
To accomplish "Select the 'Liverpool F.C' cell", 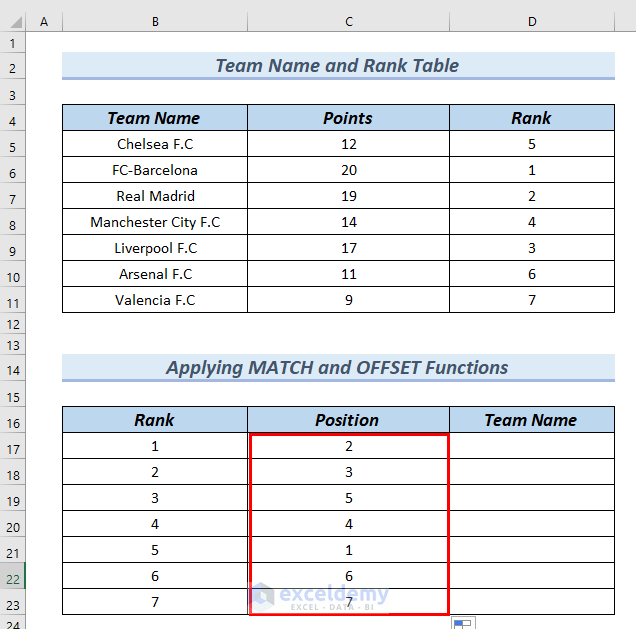I will [x=155, y=248].
